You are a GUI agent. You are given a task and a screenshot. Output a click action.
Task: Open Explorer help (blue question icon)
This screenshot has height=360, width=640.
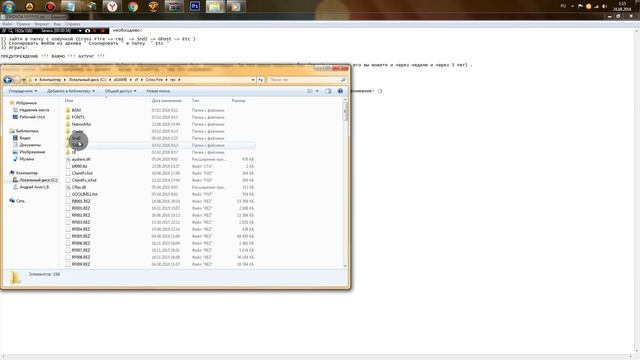pyautogui.click(x=340, y=91)
